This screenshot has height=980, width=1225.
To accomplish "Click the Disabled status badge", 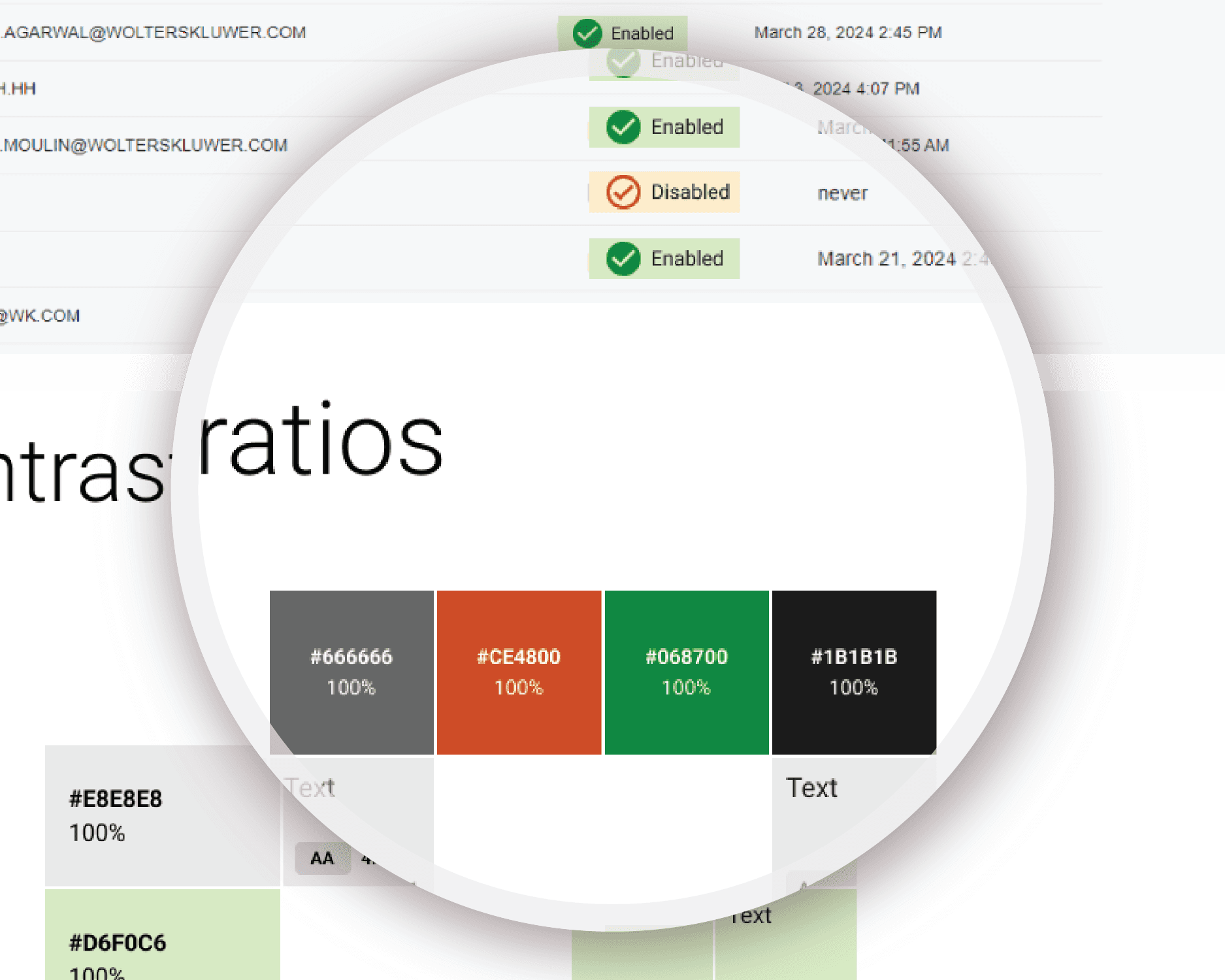I will pyautogui.click(x=664, y=192).
